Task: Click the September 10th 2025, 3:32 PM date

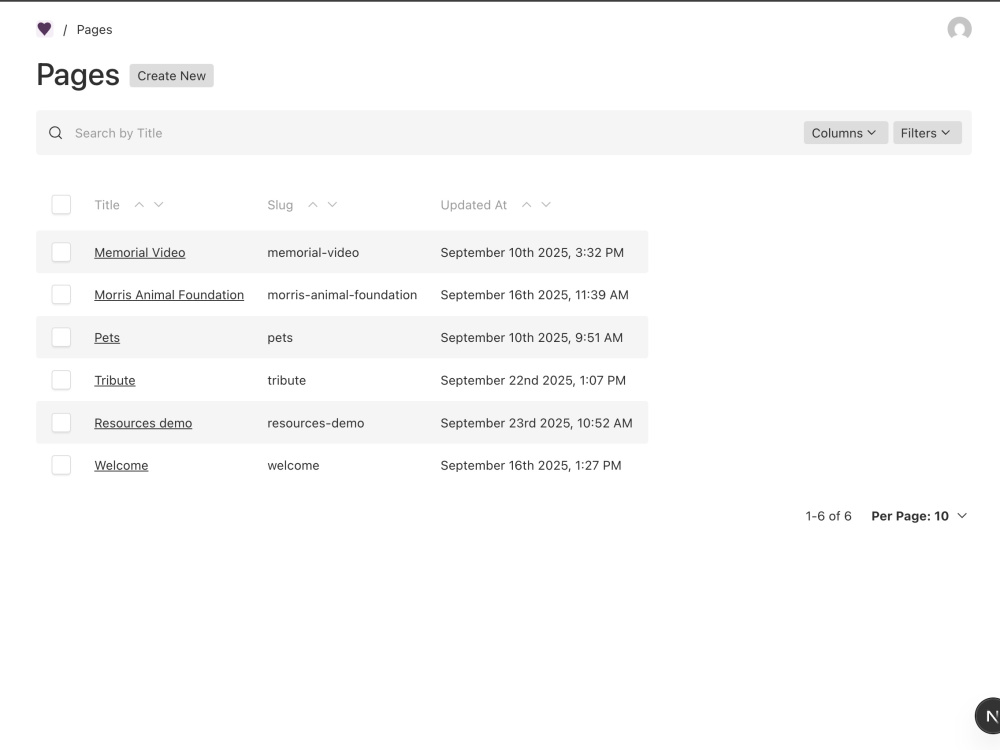Action: tap(532, 253)
